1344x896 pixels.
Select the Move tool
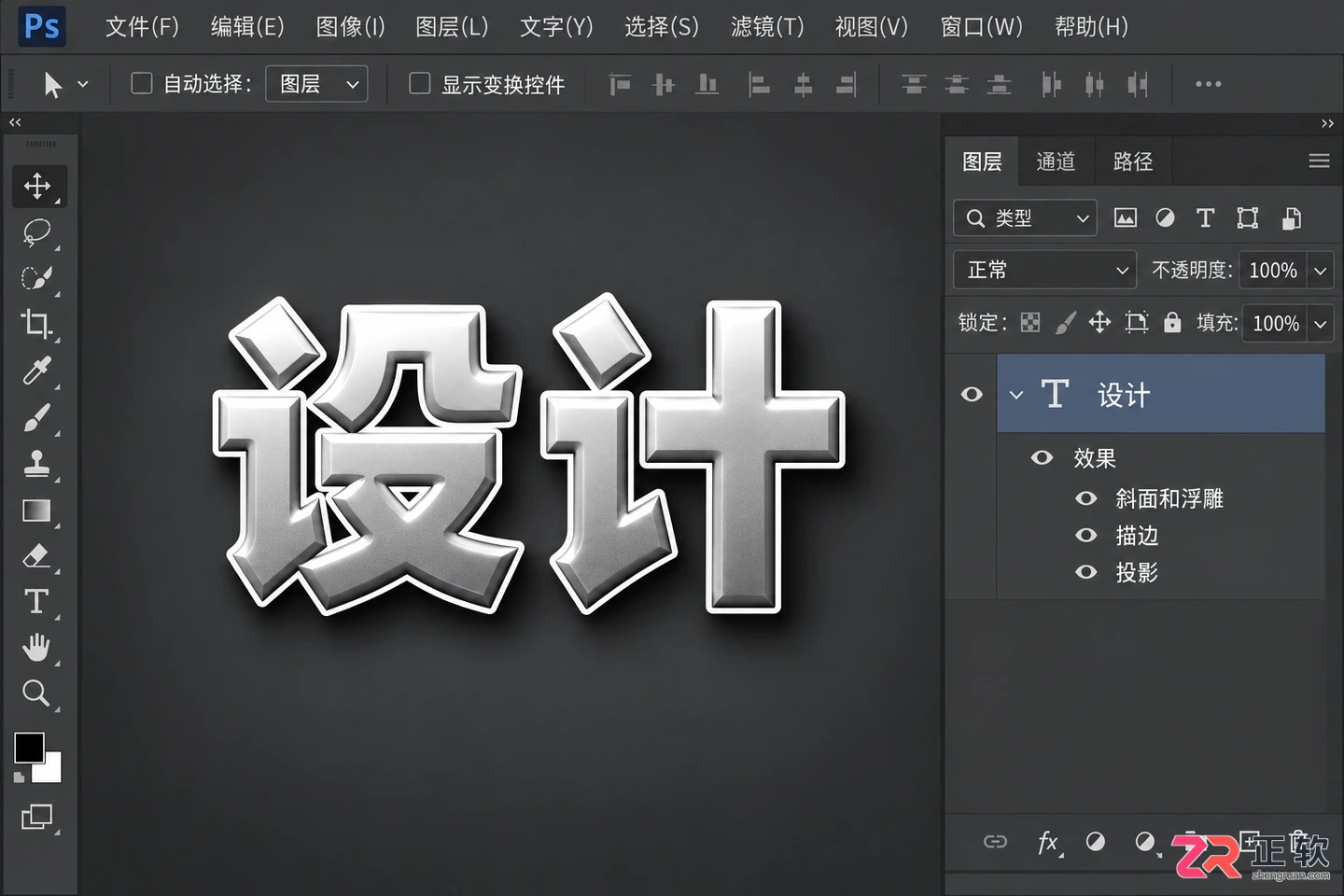click(x=37, y=186)
